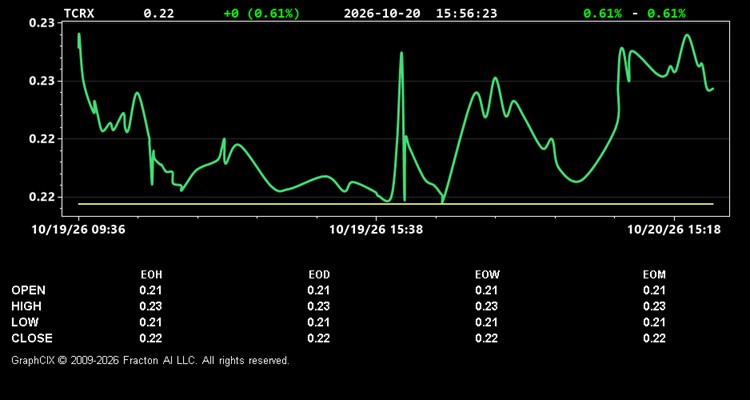750x400 pixels.
Task: Click the TCRX ticker symbol
Action: [x=79, y=13]
